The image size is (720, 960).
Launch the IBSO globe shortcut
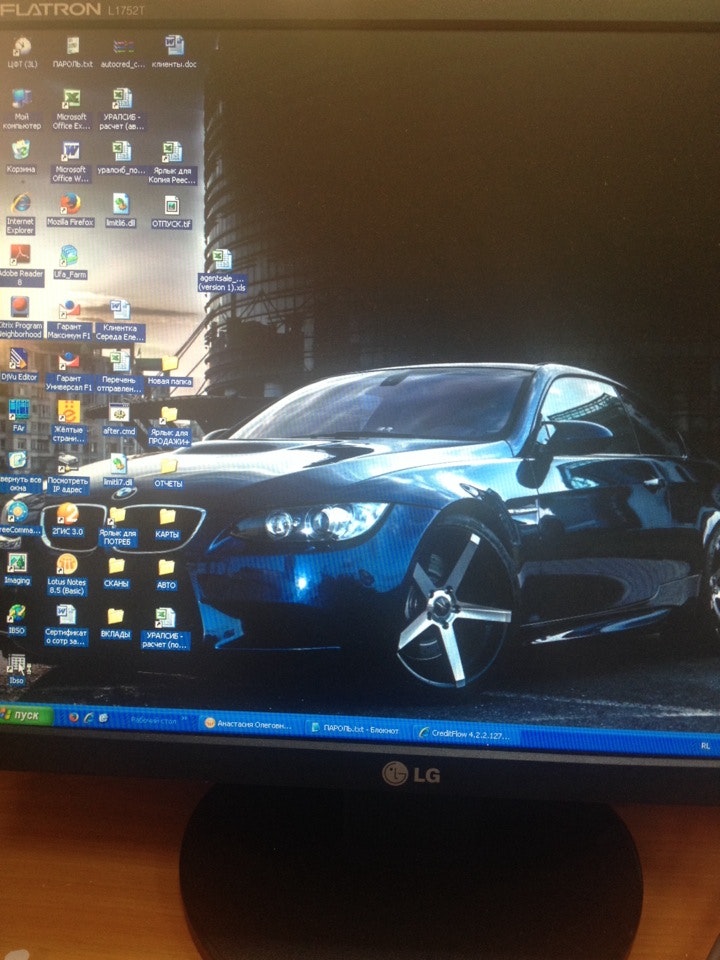pos(16,620)
